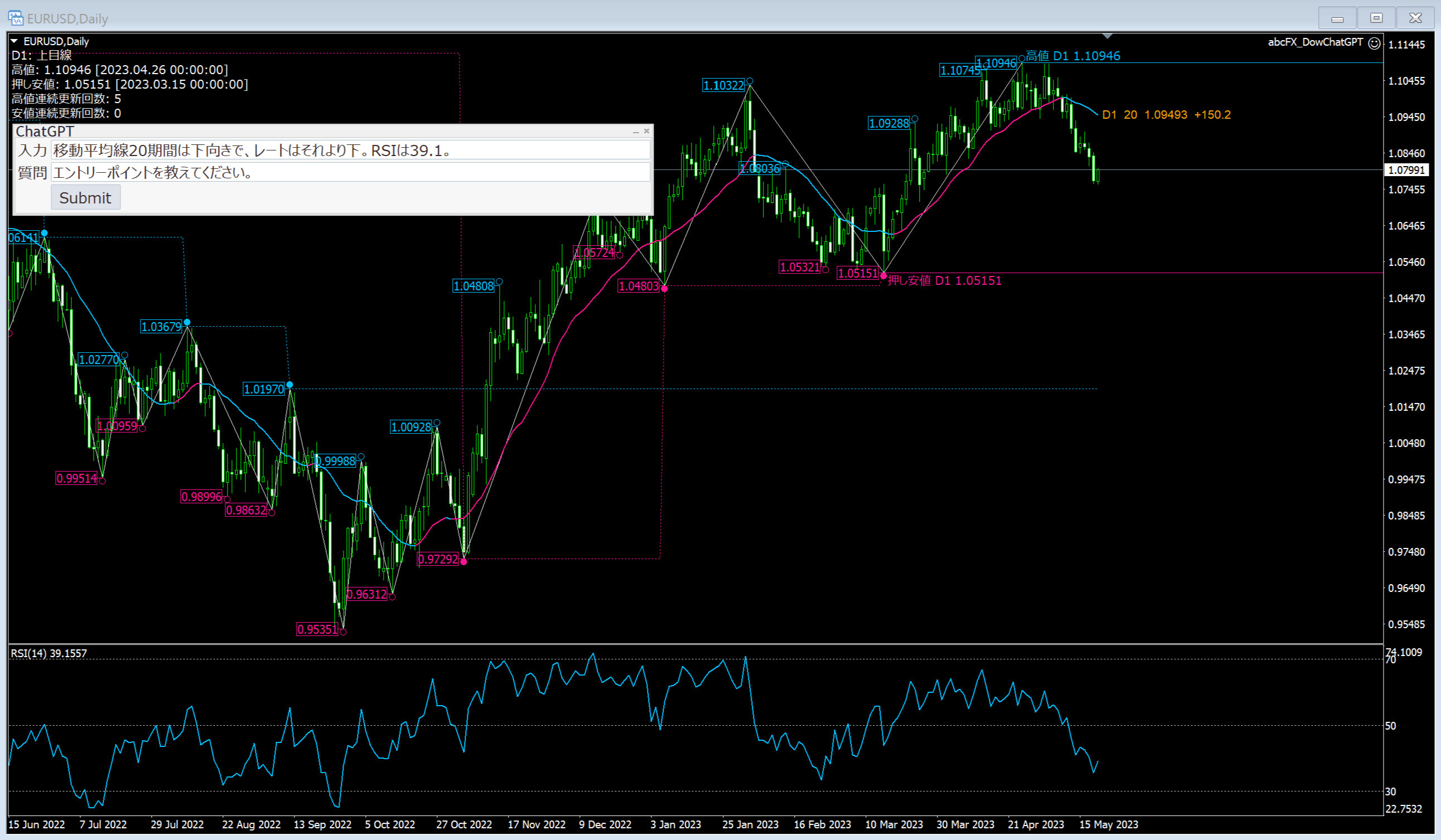This screenshot has width=1441, height=840.
Task: Click the 0.95351 swing low label
Action: click(317, 630)
